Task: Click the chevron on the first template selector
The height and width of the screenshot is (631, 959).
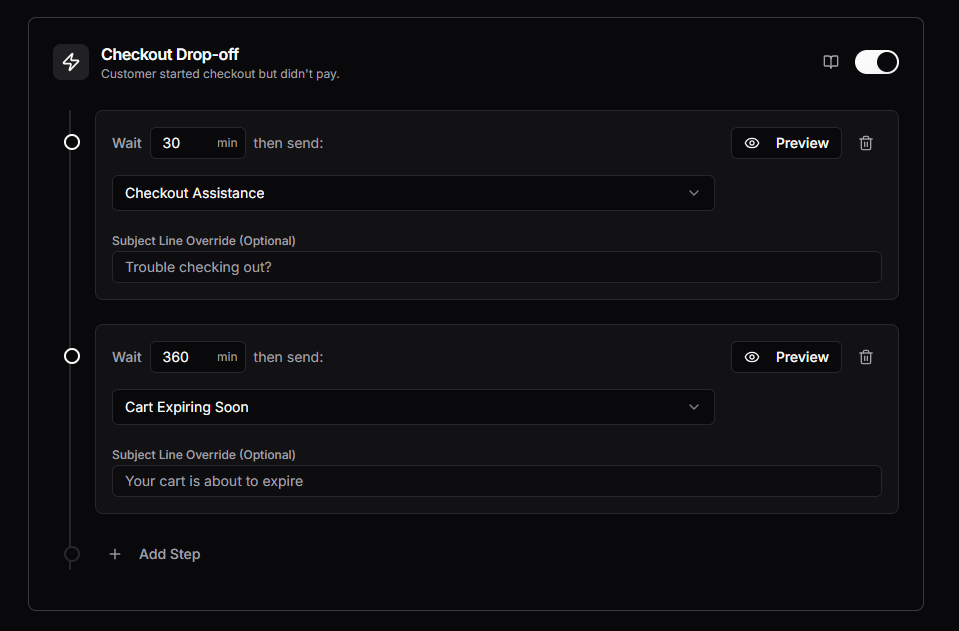Action: tap(694, 192)
